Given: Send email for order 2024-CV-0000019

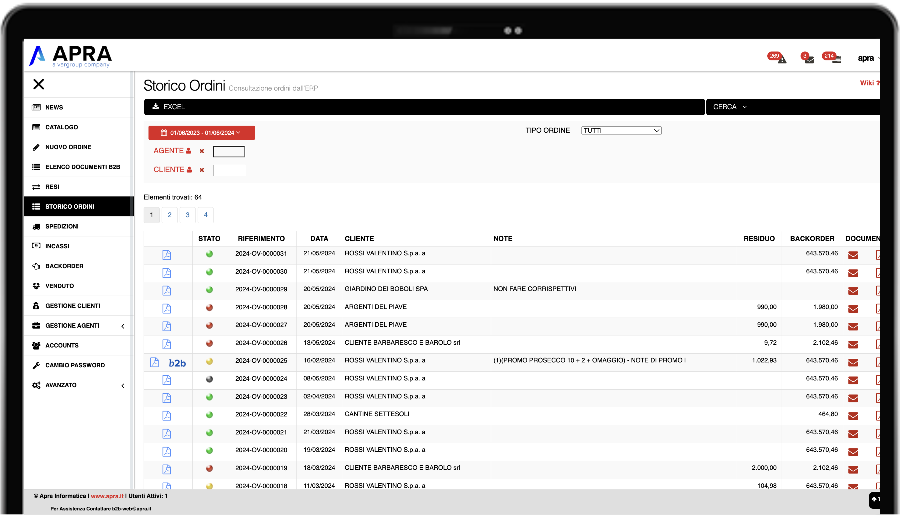Looking at the screenshot, I should coord(853,470).
